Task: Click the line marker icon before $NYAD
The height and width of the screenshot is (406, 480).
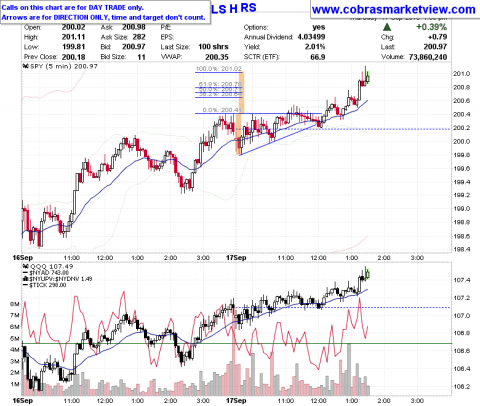Action: coord(25,273)
